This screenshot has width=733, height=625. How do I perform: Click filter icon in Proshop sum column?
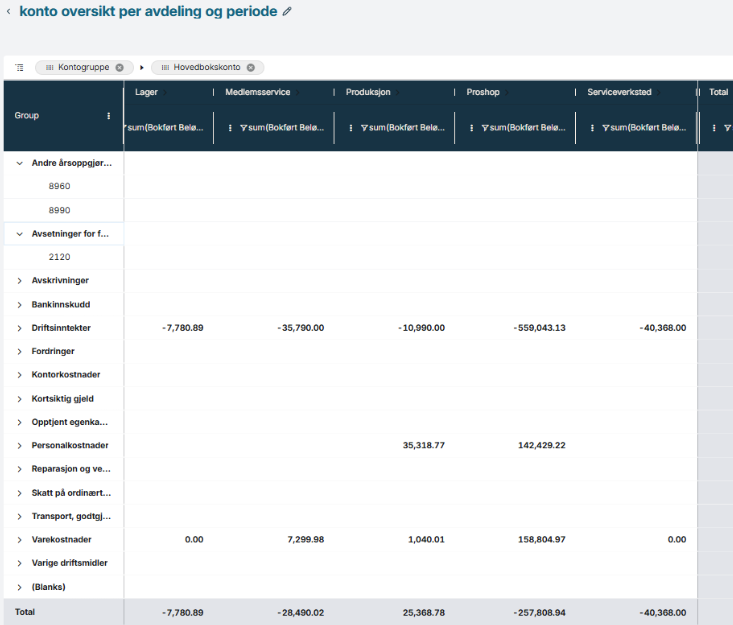pos(484,128)
